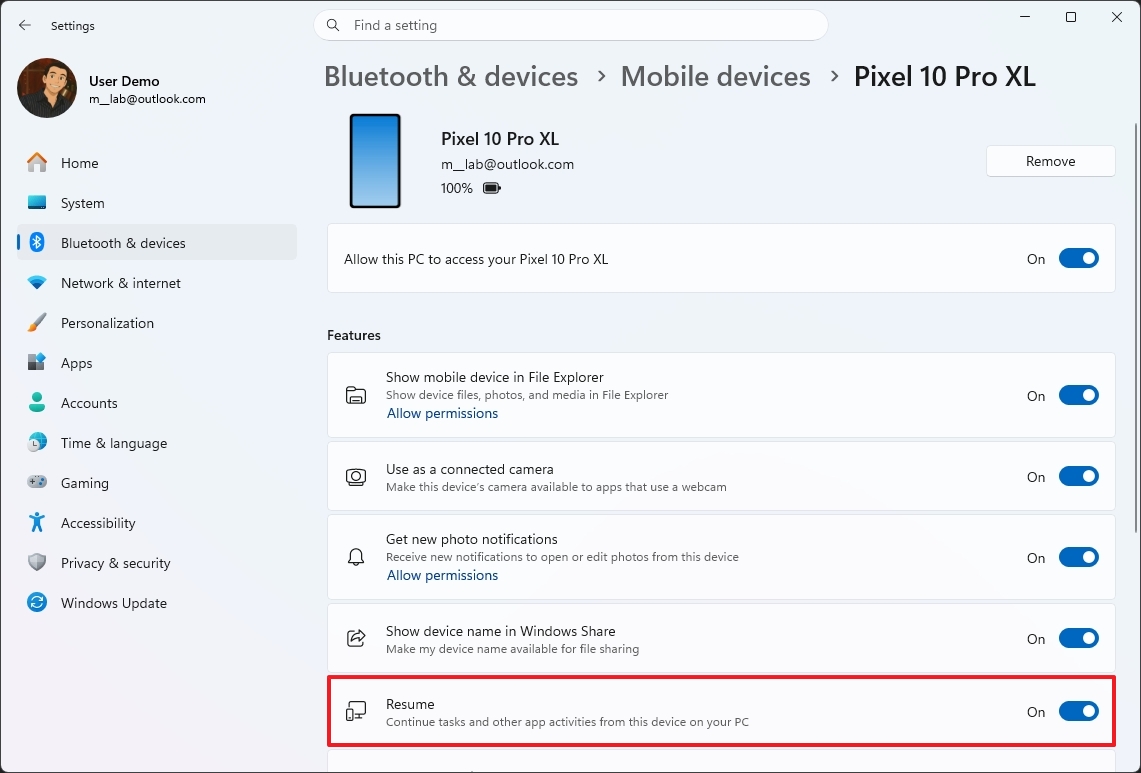Open the Mobile devices breadcrumb link
Viewport: 1141px width, 773px height.
click(x=715, y=76)
